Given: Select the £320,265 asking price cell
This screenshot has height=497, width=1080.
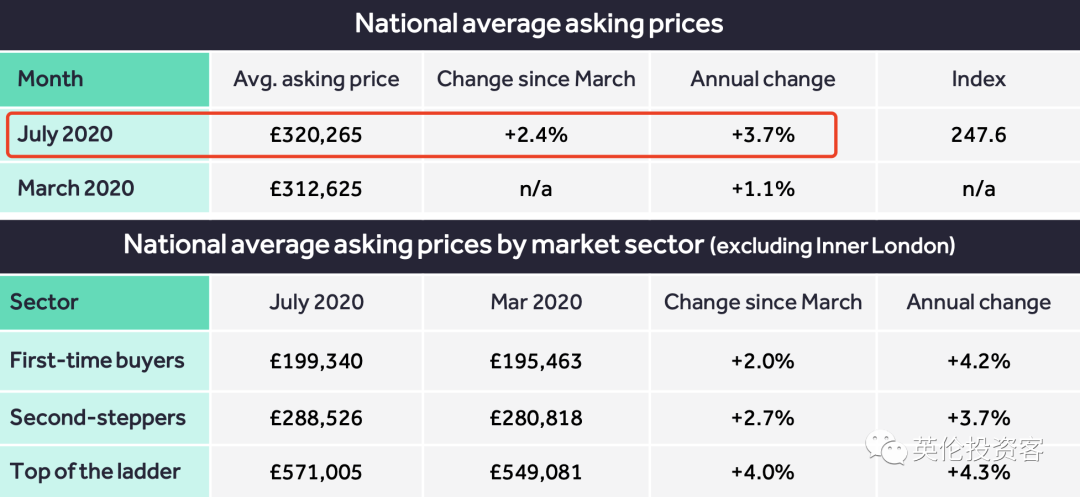Looking at the screenshot, I should (316, 134).
